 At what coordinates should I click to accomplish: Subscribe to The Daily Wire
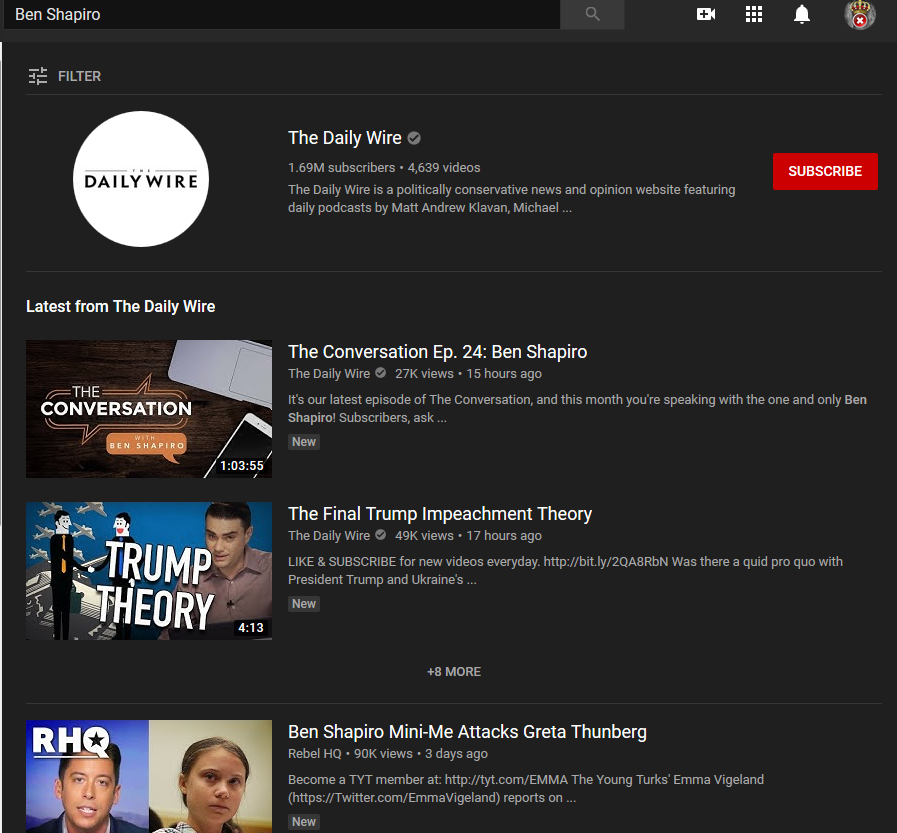(825, 171)
